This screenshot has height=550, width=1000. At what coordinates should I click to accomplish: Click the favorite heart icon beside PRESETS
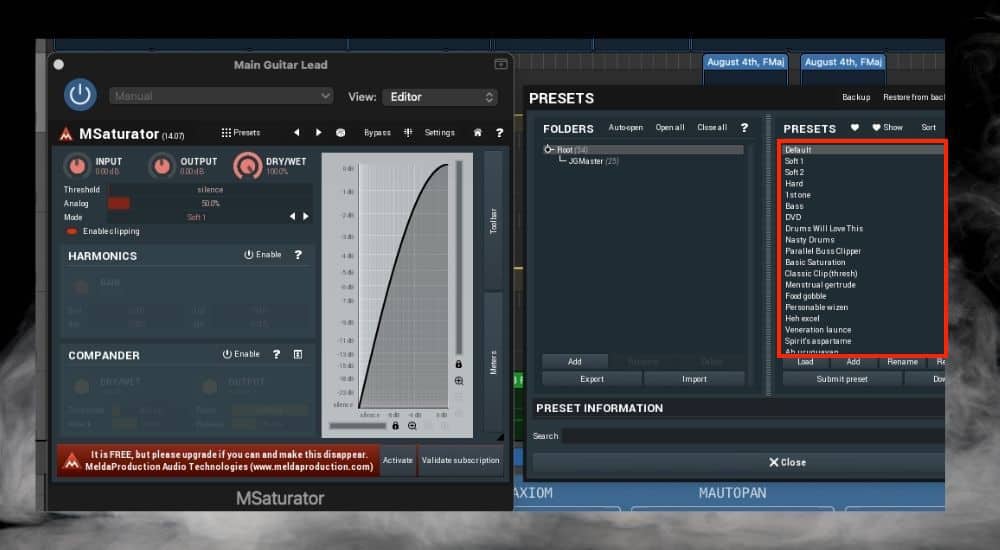[855, 128]
